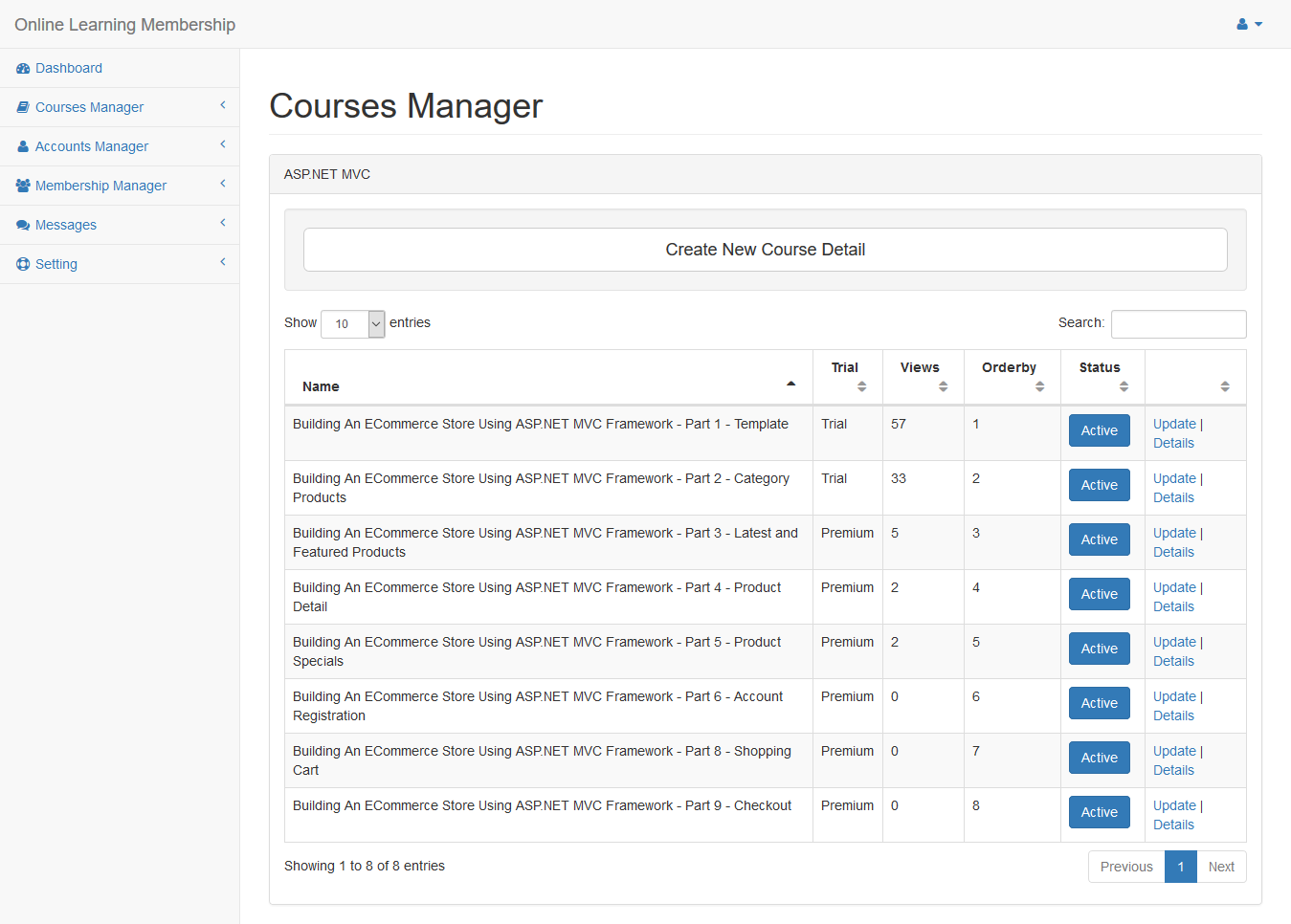Click 'Showing 1 to 8 of 8 entries' text

point(365,866)
